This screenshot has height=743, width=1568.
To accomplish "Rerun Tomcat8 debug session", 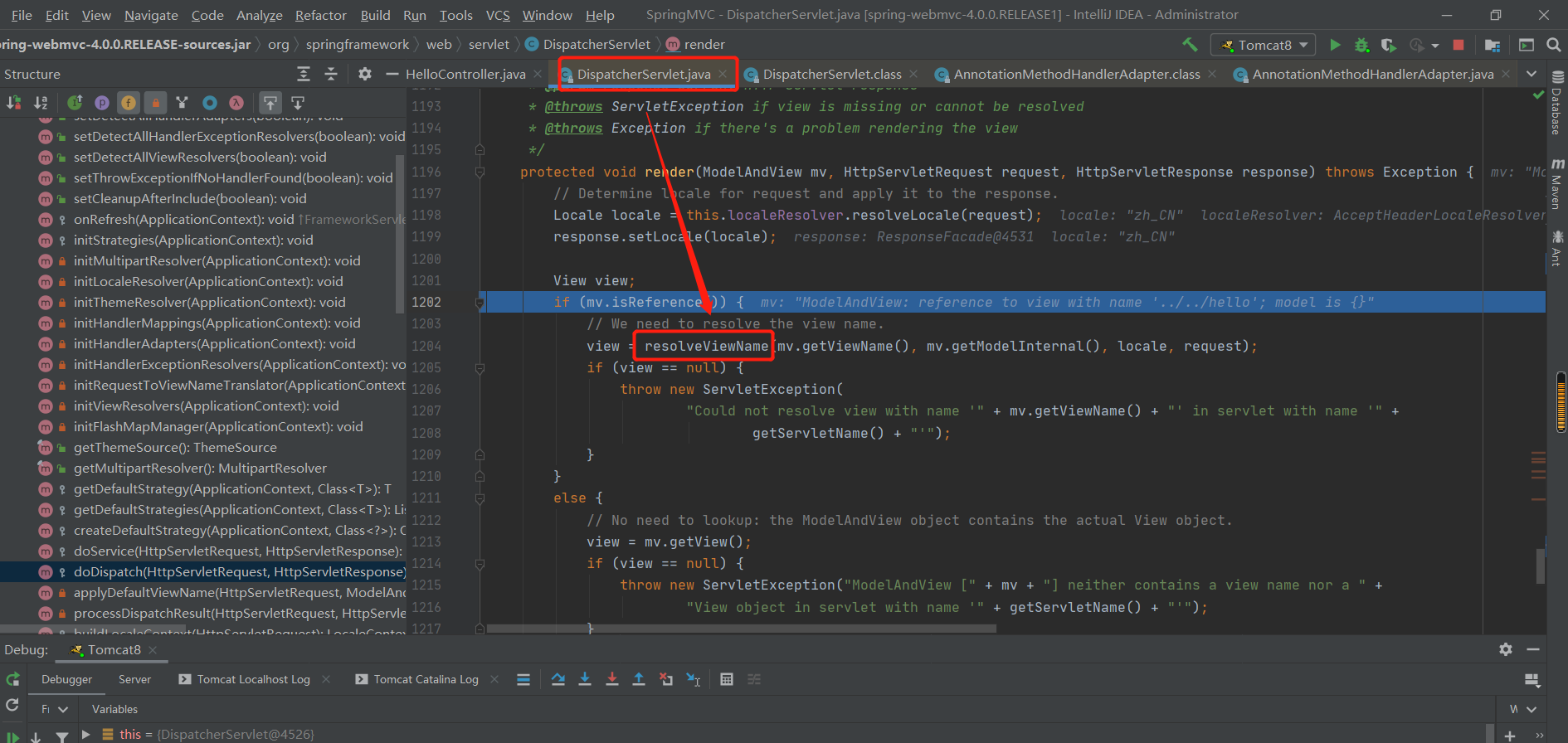I will point(12,679).
